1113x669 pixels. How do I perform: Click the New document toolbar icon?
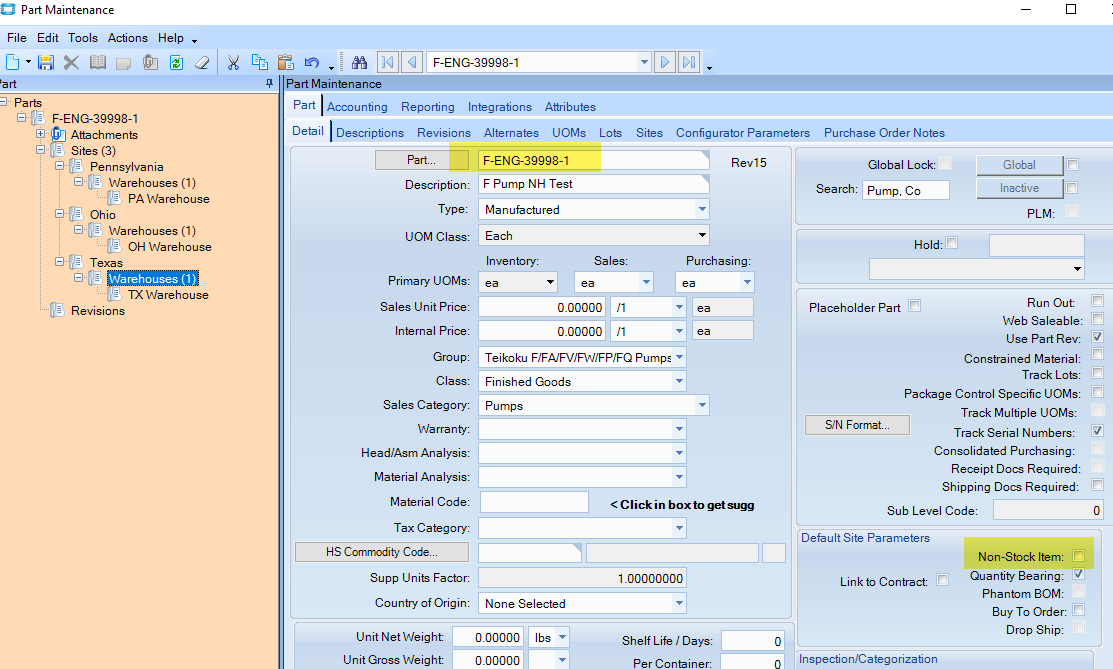pyautogui.click(x=12, y=62)
